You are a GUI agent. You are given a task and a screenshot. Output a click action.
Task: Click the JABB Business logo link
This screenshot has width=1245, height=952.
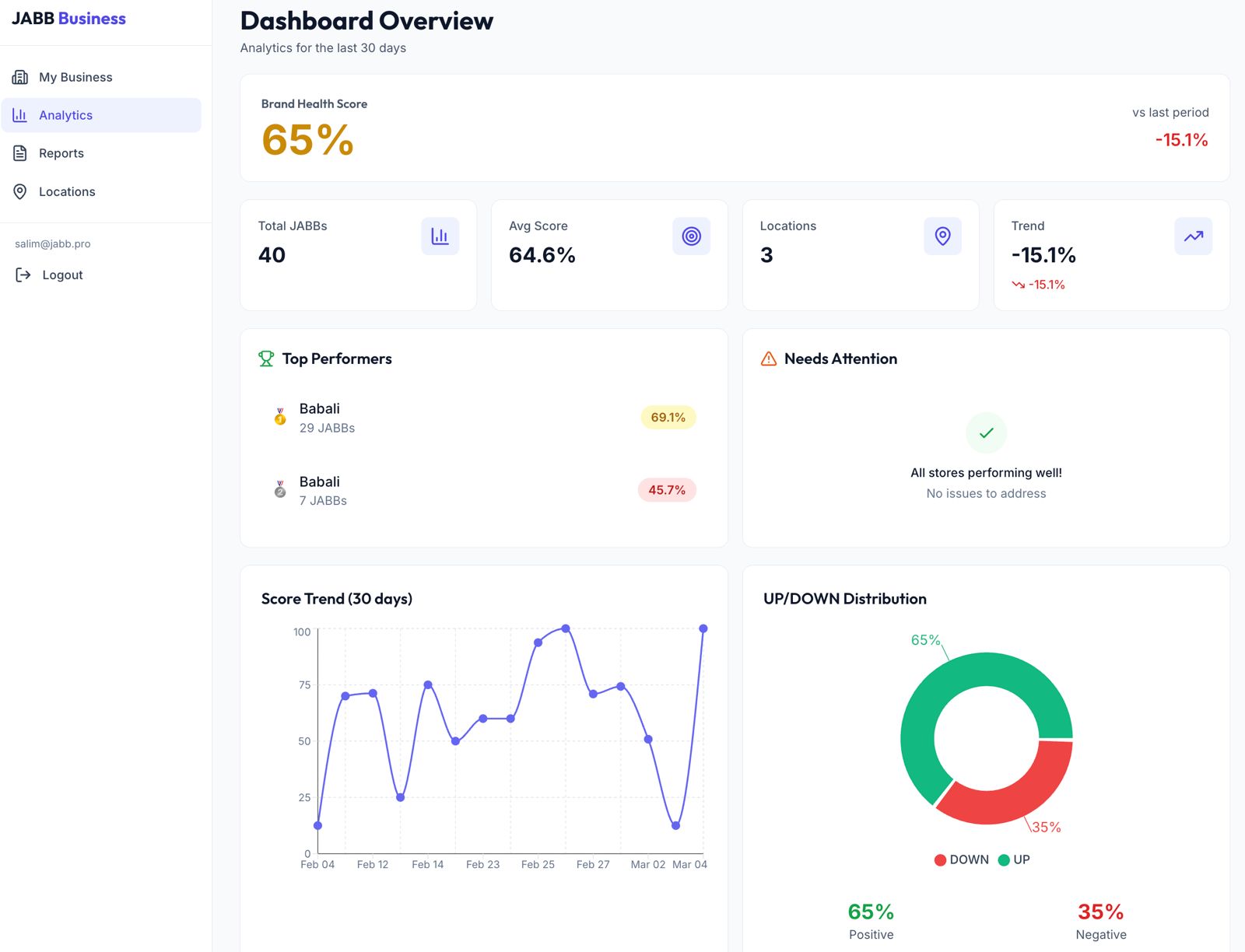68,19
